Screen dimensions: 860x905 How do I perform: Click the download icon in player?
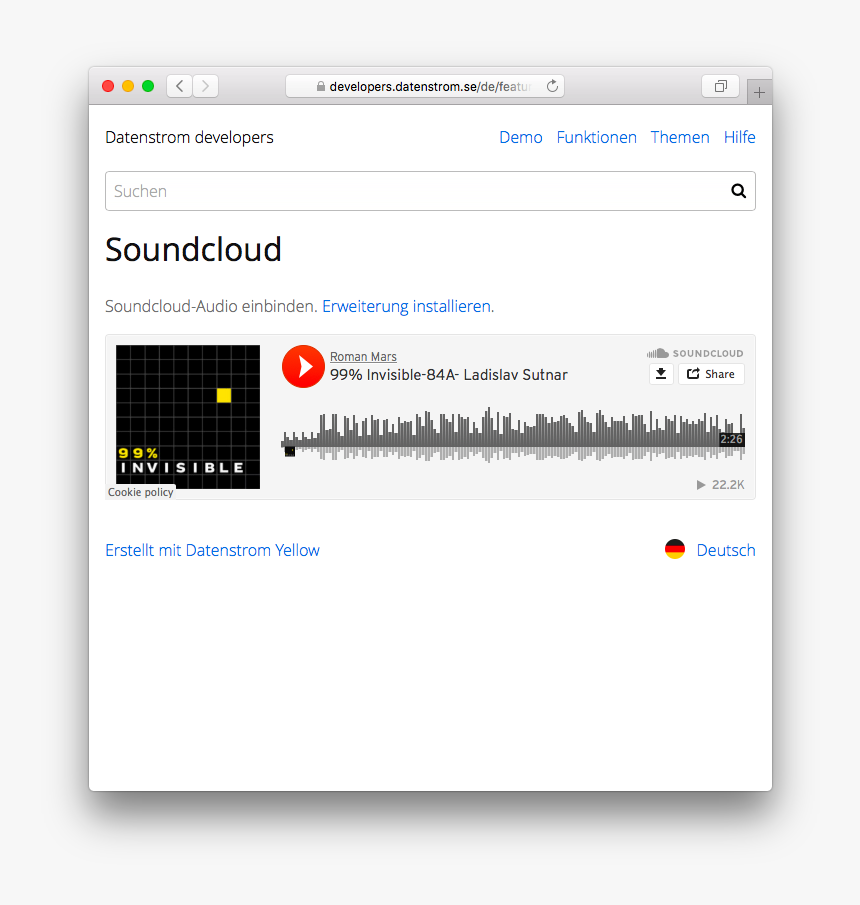click(660, 374)
